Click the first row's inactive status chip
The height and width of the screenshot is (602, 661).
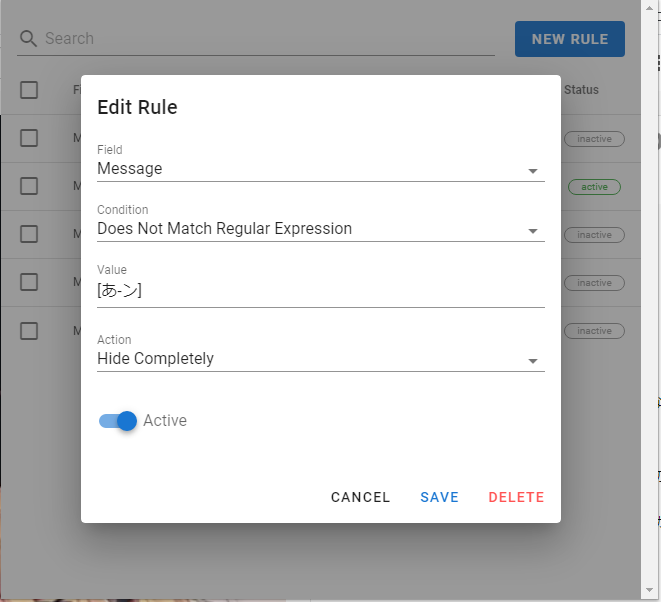(x=594, y=139)
